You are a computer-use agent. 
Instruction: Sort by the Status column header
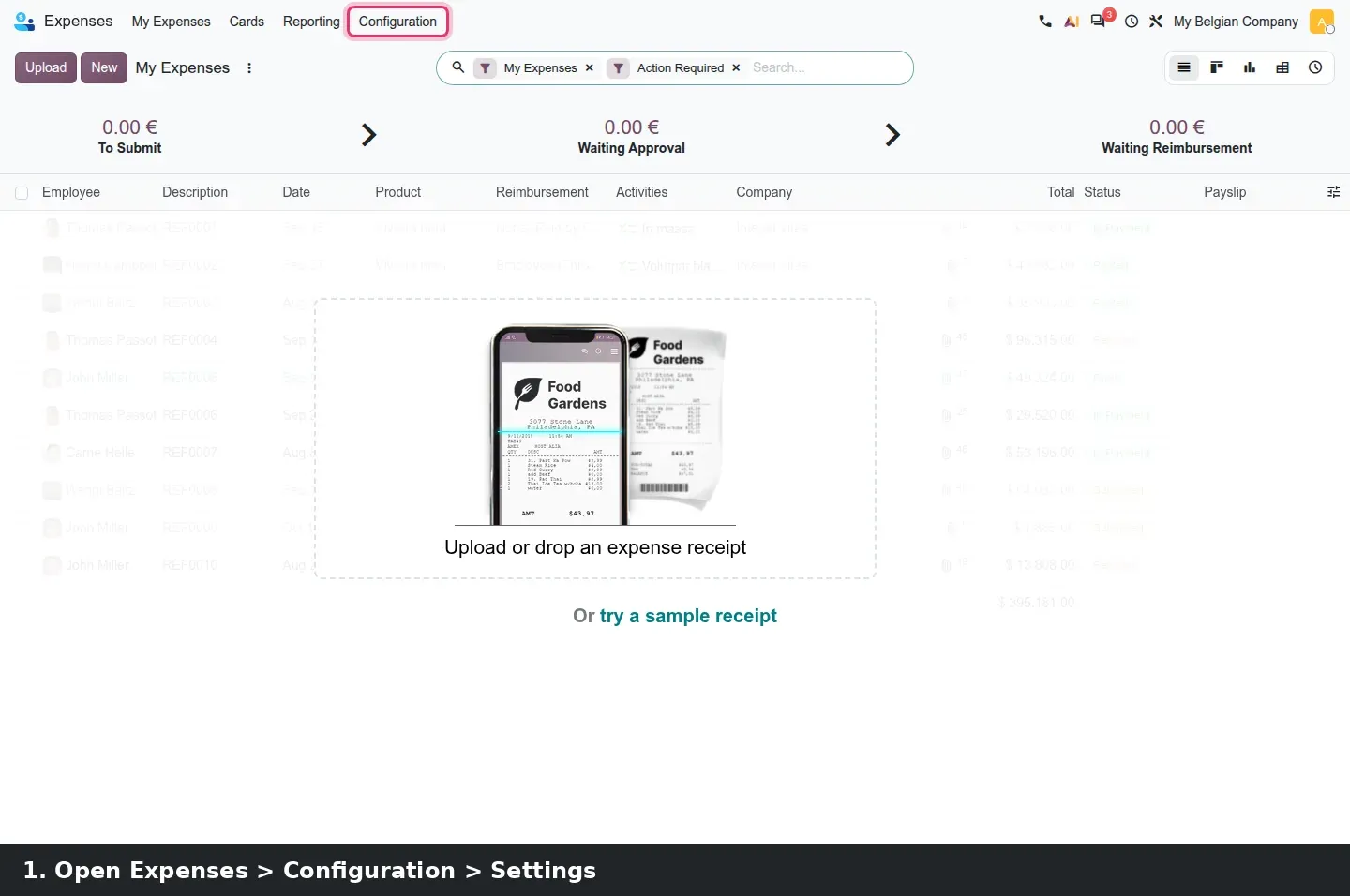tap(1102, 192)
